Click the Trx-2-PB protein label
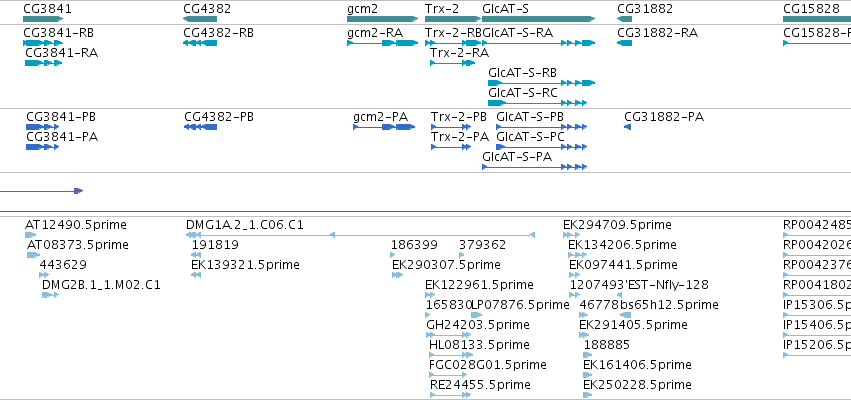Screen dimensions: 851x400 (459, 117)
